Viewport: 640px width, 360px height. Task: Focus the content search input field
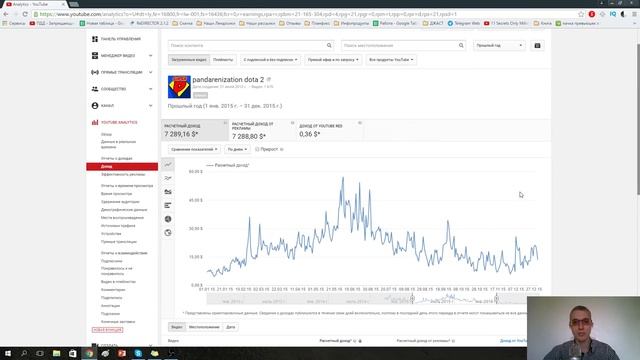[x=246, y=45]
